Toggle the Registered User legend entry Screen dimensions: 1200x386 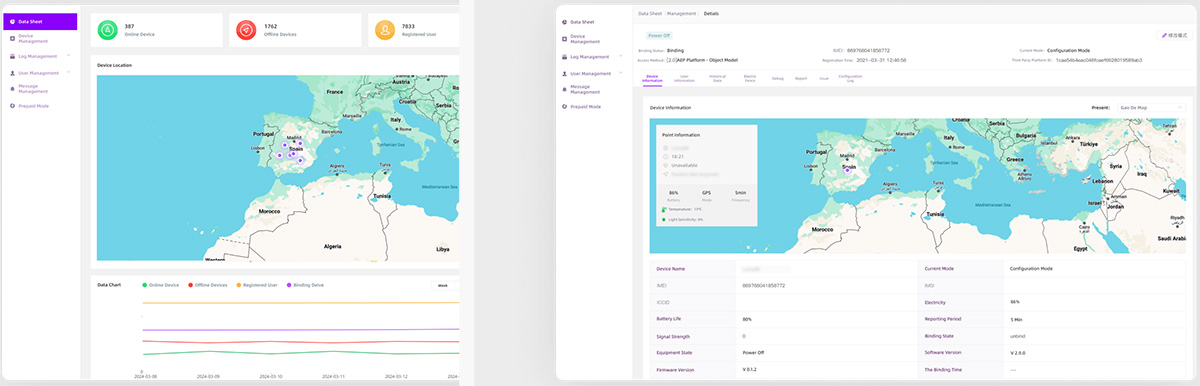(258, 285)
